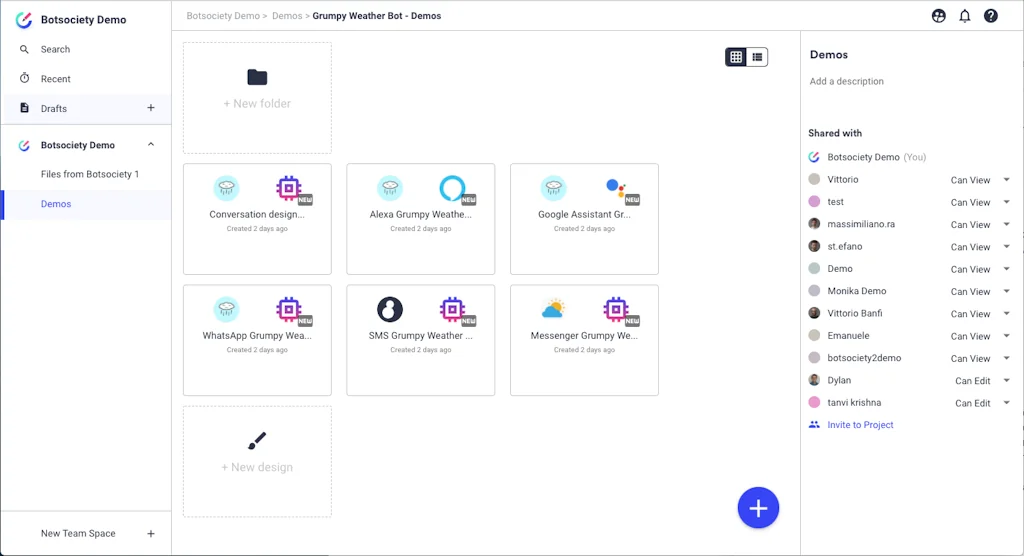This screenshot has width=1024, height=556.
Task: Add a new draft with the plus icon
Action: pos(151,108)
